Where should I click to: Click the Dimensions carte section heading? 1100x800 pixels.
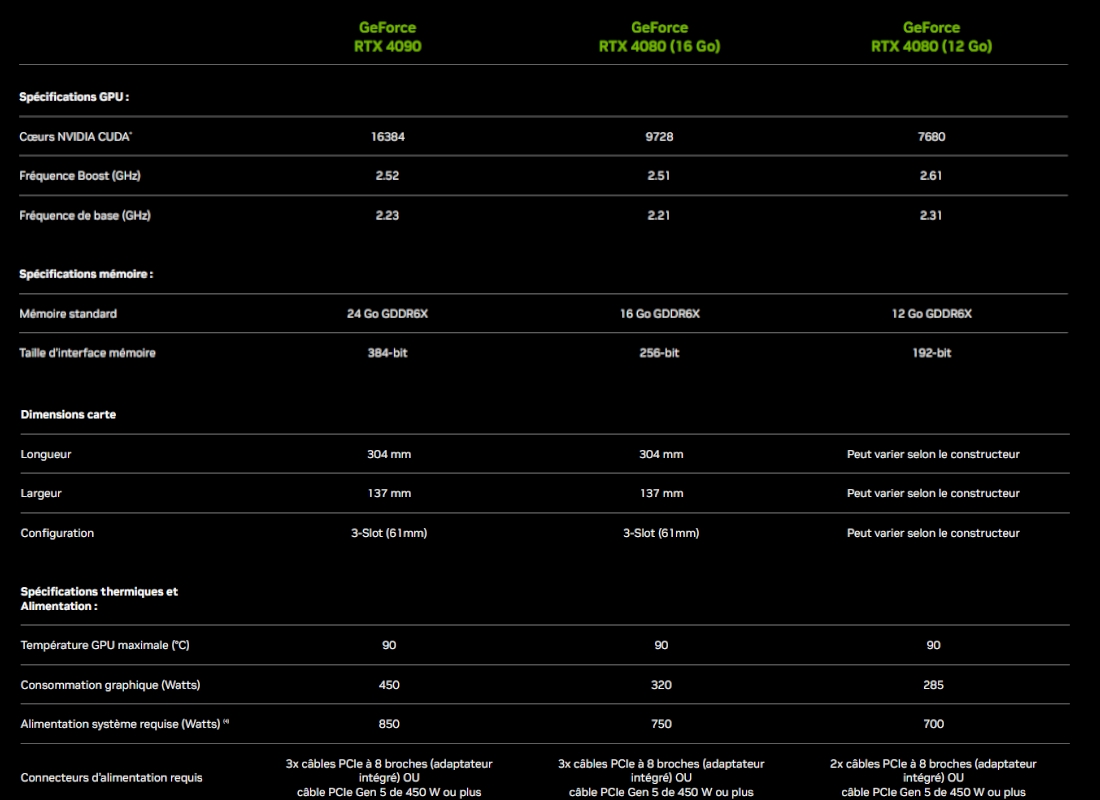[x=68, y=415]
